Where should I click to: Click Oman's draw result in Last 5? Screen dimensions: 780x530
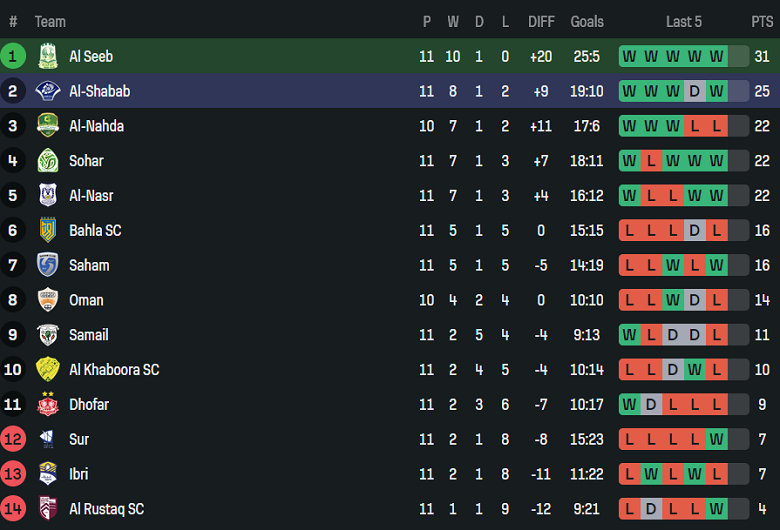pyautogui.click(x=694, y=300)
